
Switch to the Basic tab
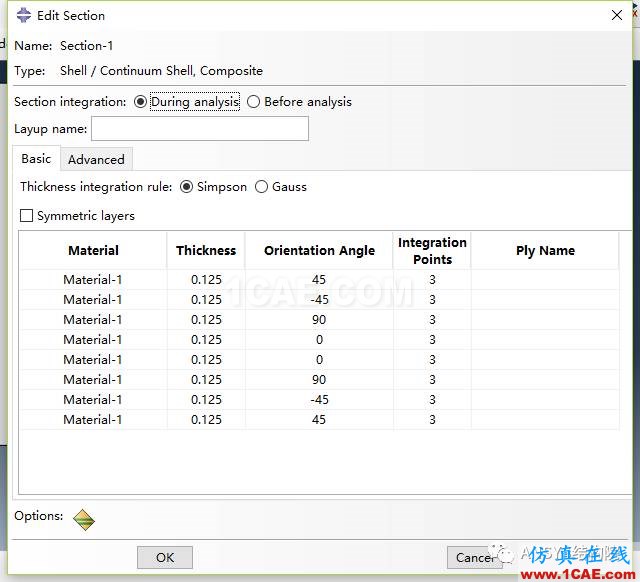[36, 158]
